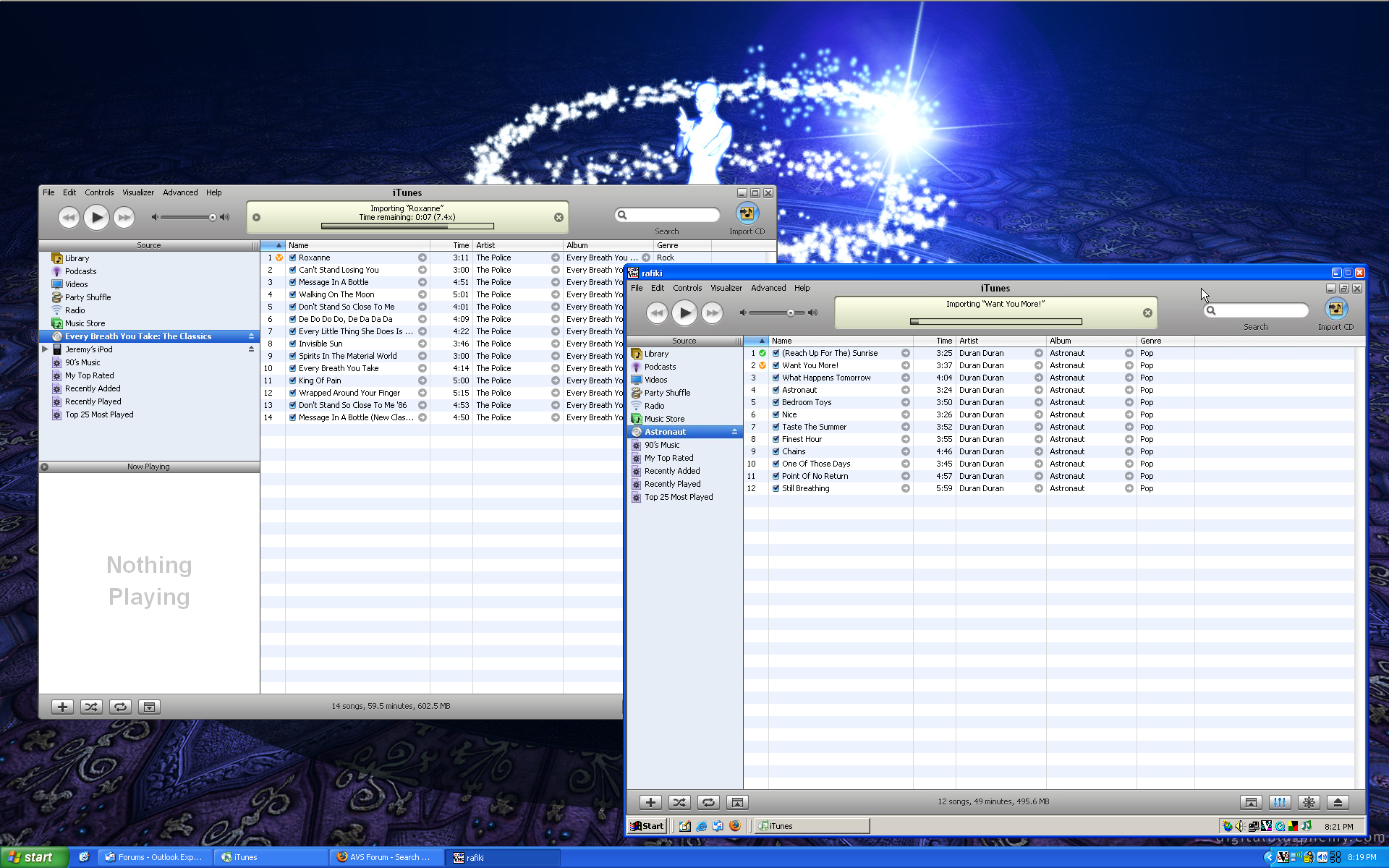Eject Astronaut CD in source list
The image size is (1389, 868).
tap(734, 432)
